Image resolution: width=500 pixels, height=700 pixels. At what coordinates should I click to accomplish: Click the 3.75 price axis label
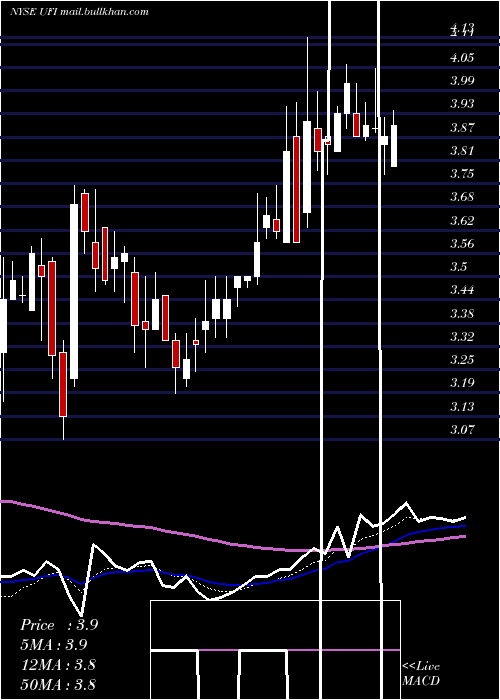462,173
